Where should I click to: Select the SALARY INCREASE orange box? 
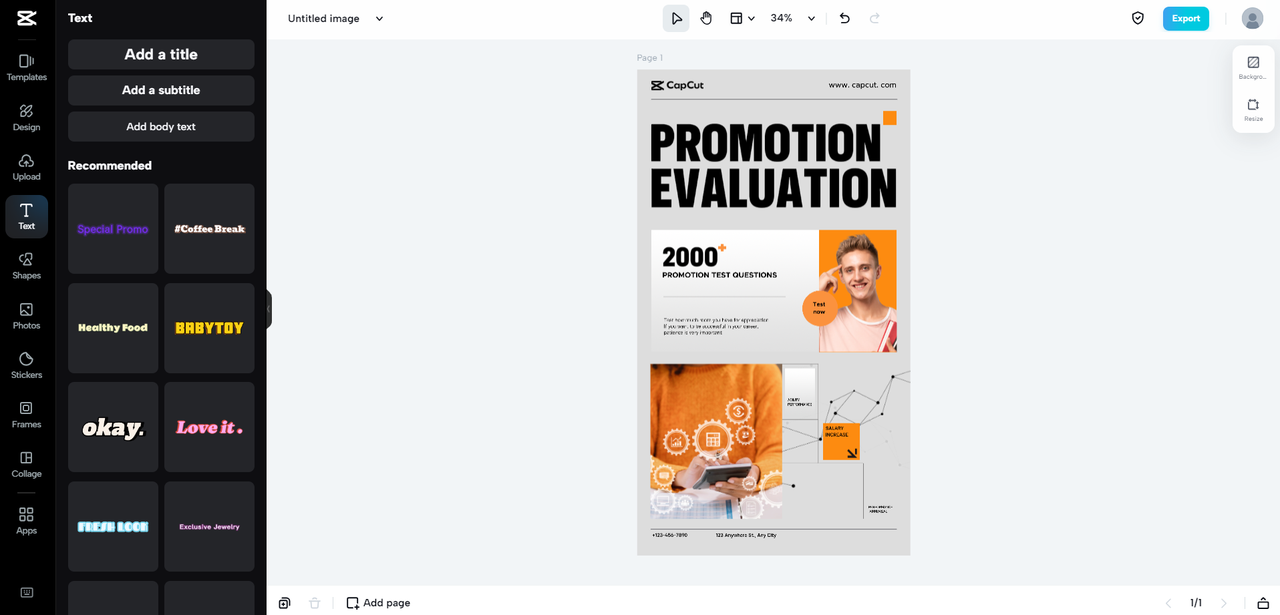pyautogui.click(x=841, y=441)
